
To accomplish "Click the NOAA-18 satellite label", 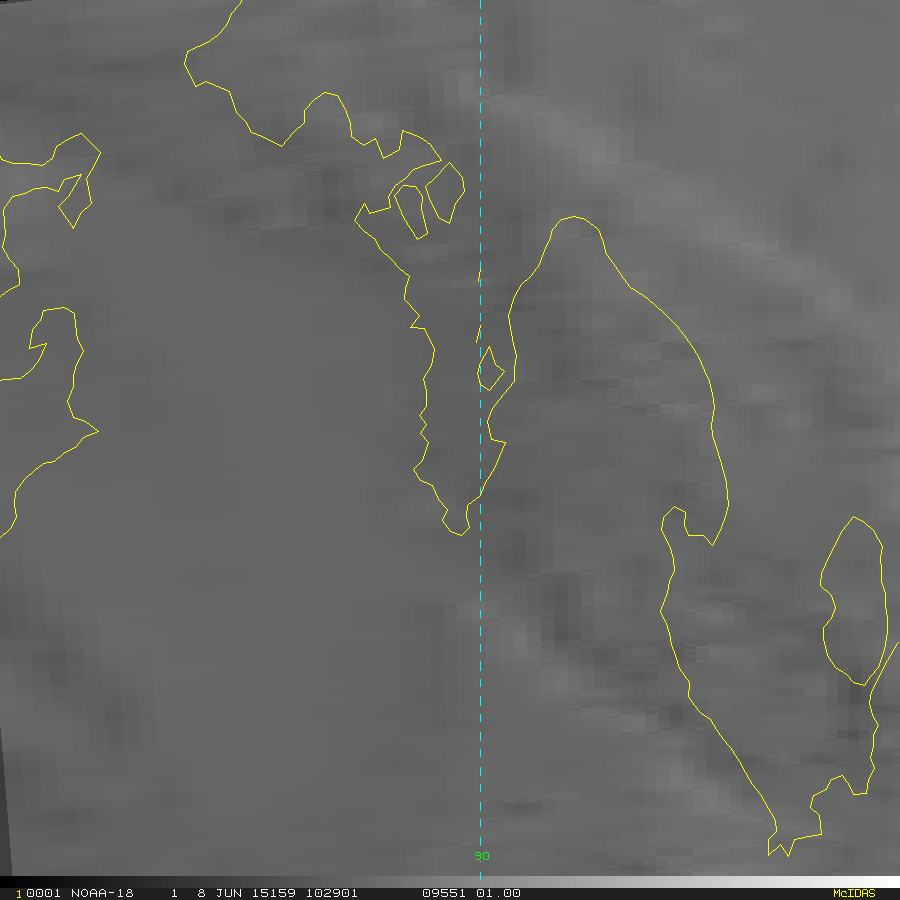I will click(x=102, y=893).
